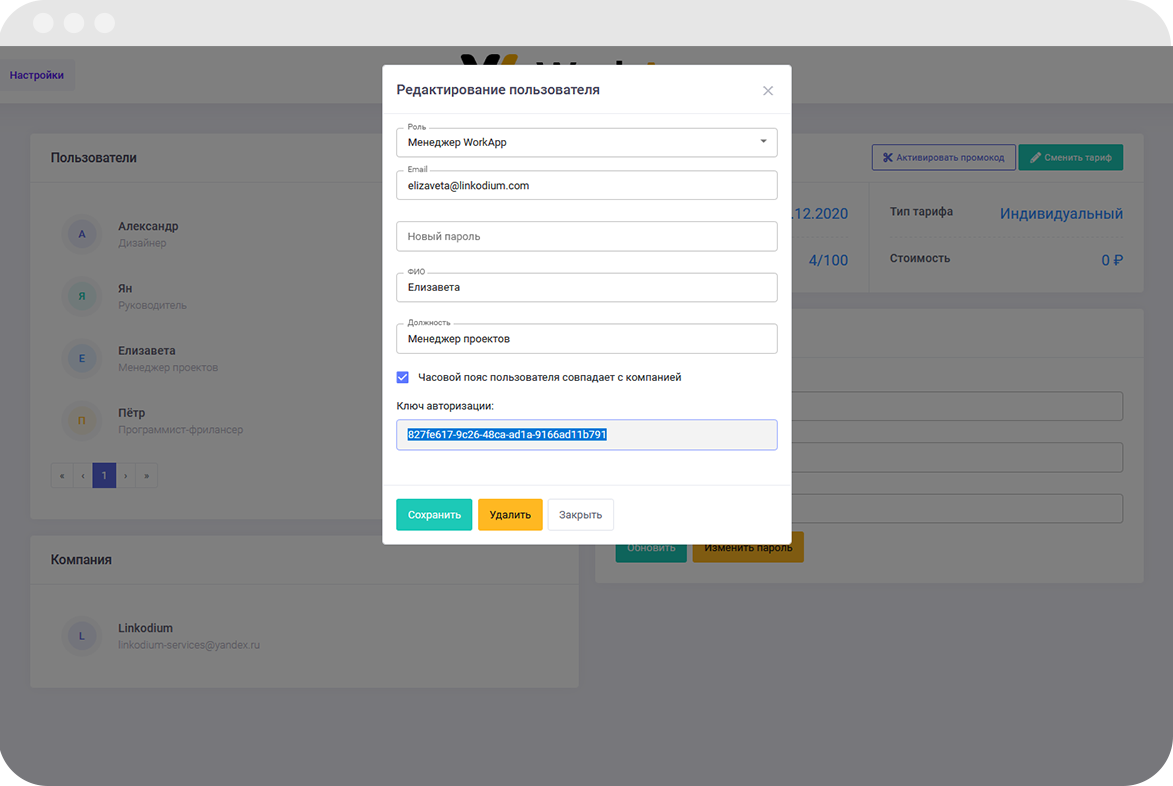Screen dimensions: 1173x786
Task: Click Активировать промокод button
Action: point(943,157)
